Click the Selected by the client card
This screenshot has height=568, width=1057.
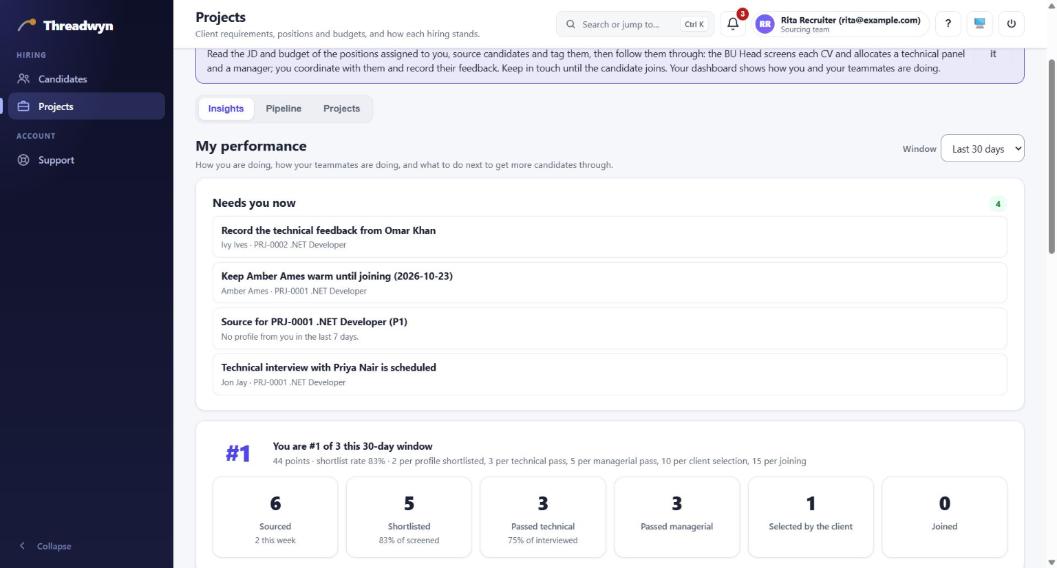click(x=810, y=517)
